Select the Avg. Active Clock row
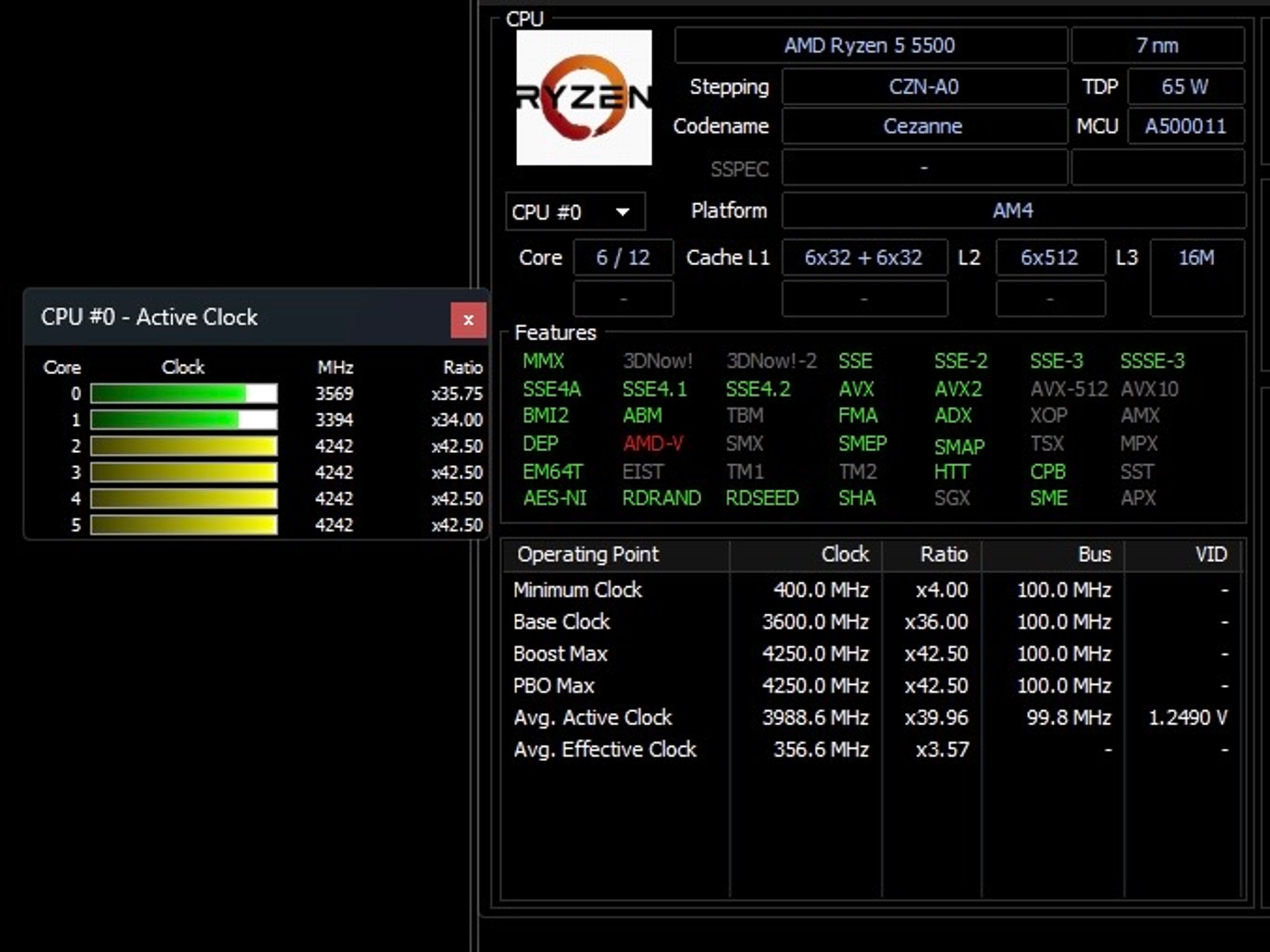This screenshot has width=1270, height=952. point(871,718)
